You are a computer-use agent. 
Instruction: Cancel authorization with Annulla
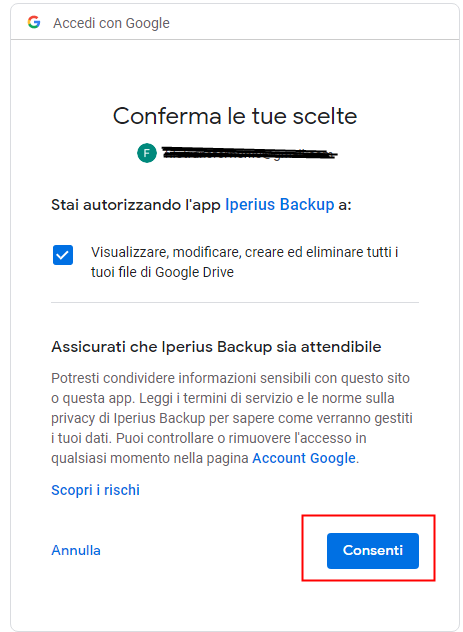76,551
